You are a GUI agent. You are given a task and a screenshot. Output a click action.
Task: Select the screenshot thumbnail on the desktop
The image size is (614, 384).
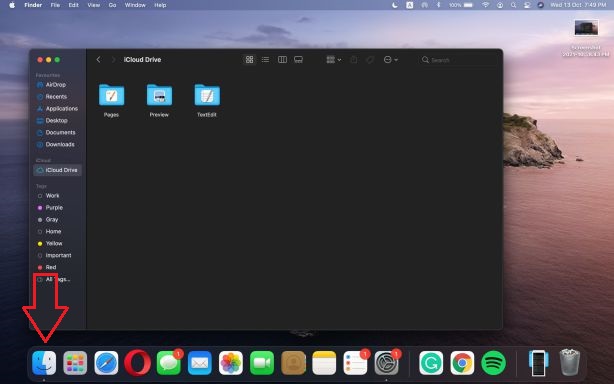pyautogui.click(x=586, y=28)
